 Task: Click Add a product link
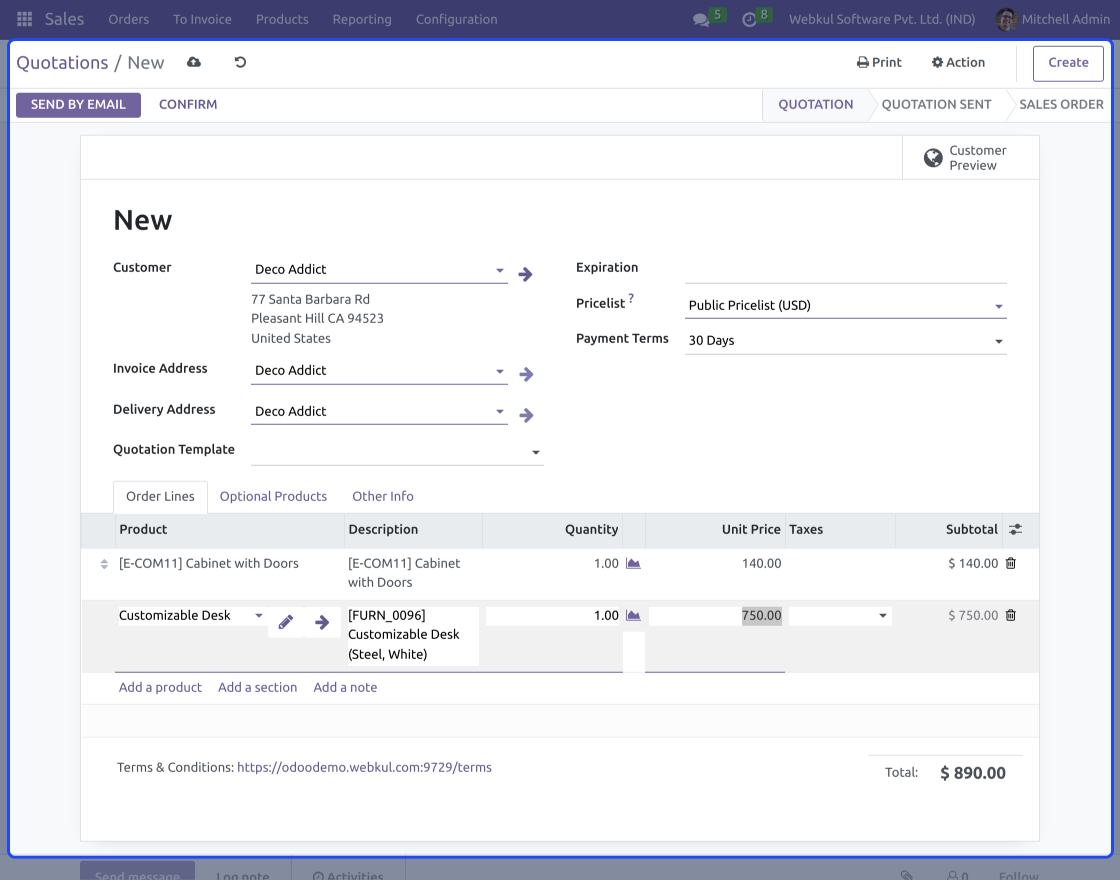[x=160, y=687]
